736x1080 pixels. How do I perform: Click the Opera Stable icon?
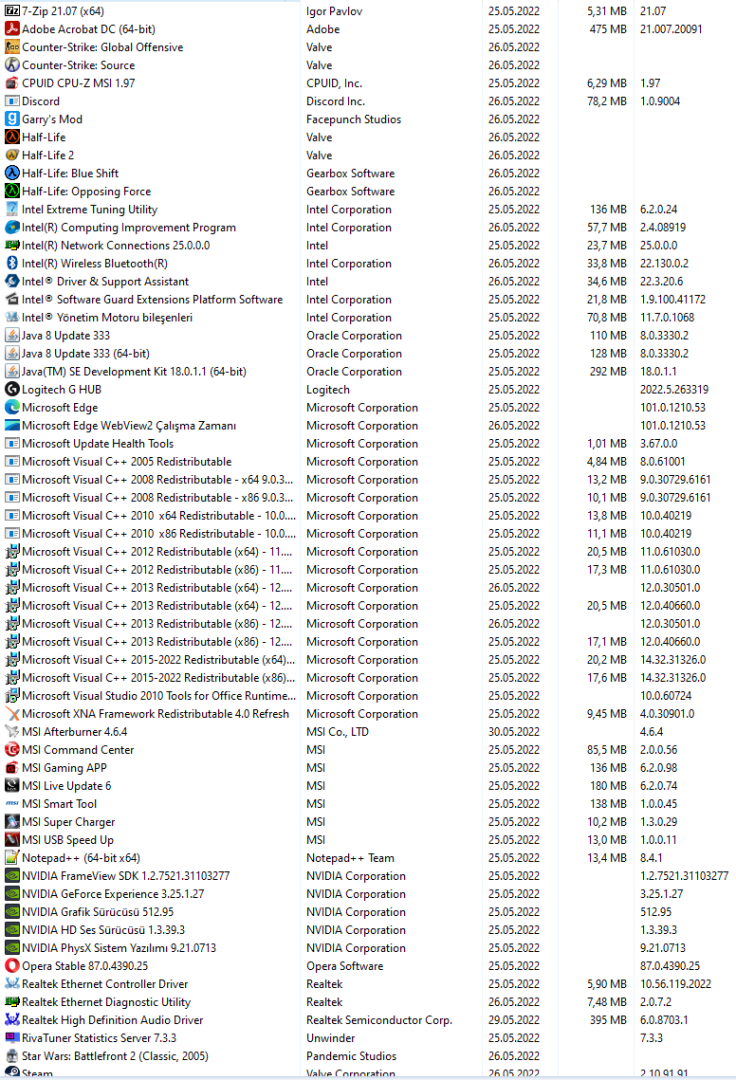click(x=12, y=966)
